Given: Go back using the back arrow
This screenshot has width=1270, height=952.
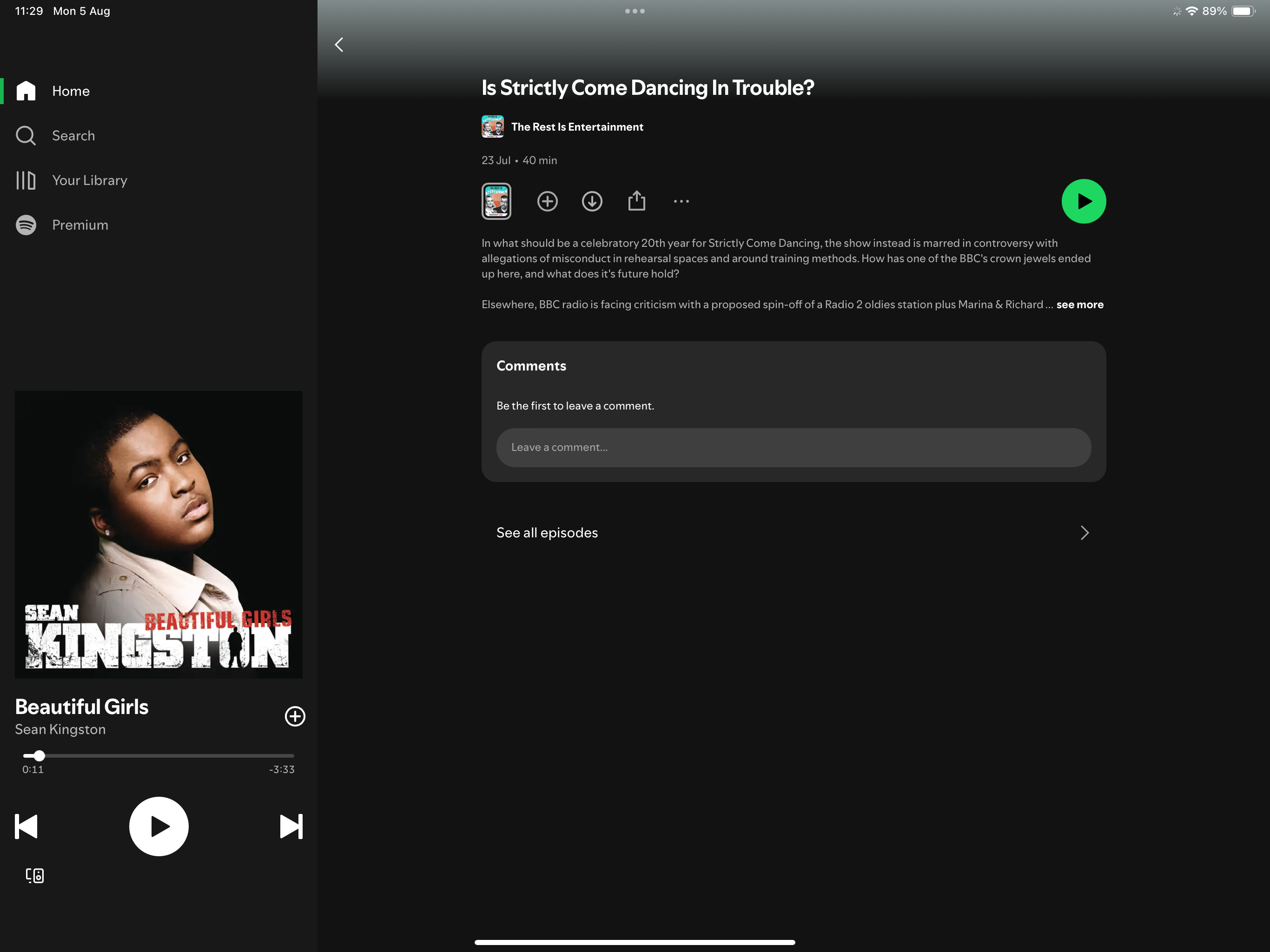Looking at the screenshot, I should tap(339, 45).
